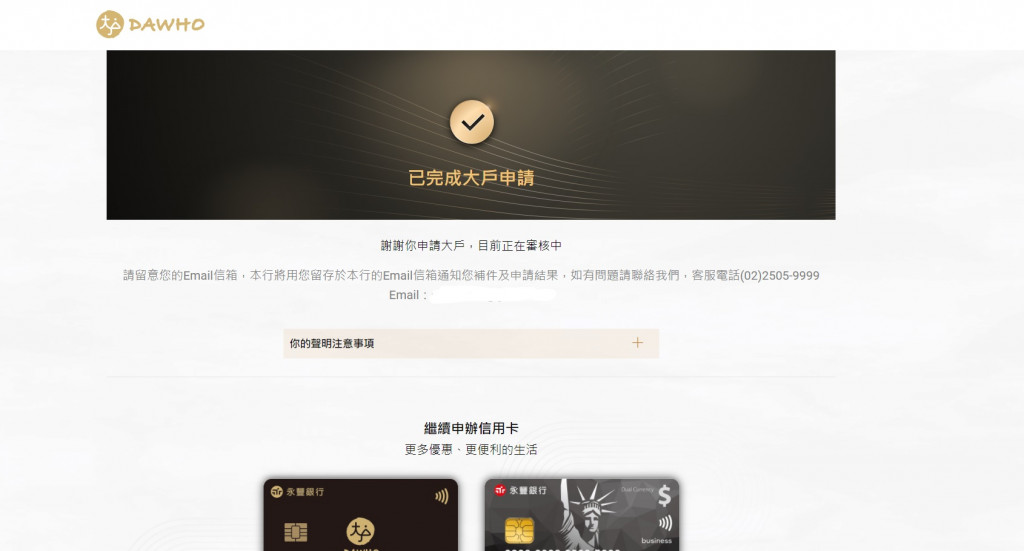Open the 你的聲明注意事項 accordion label

[x=332, y=343]
